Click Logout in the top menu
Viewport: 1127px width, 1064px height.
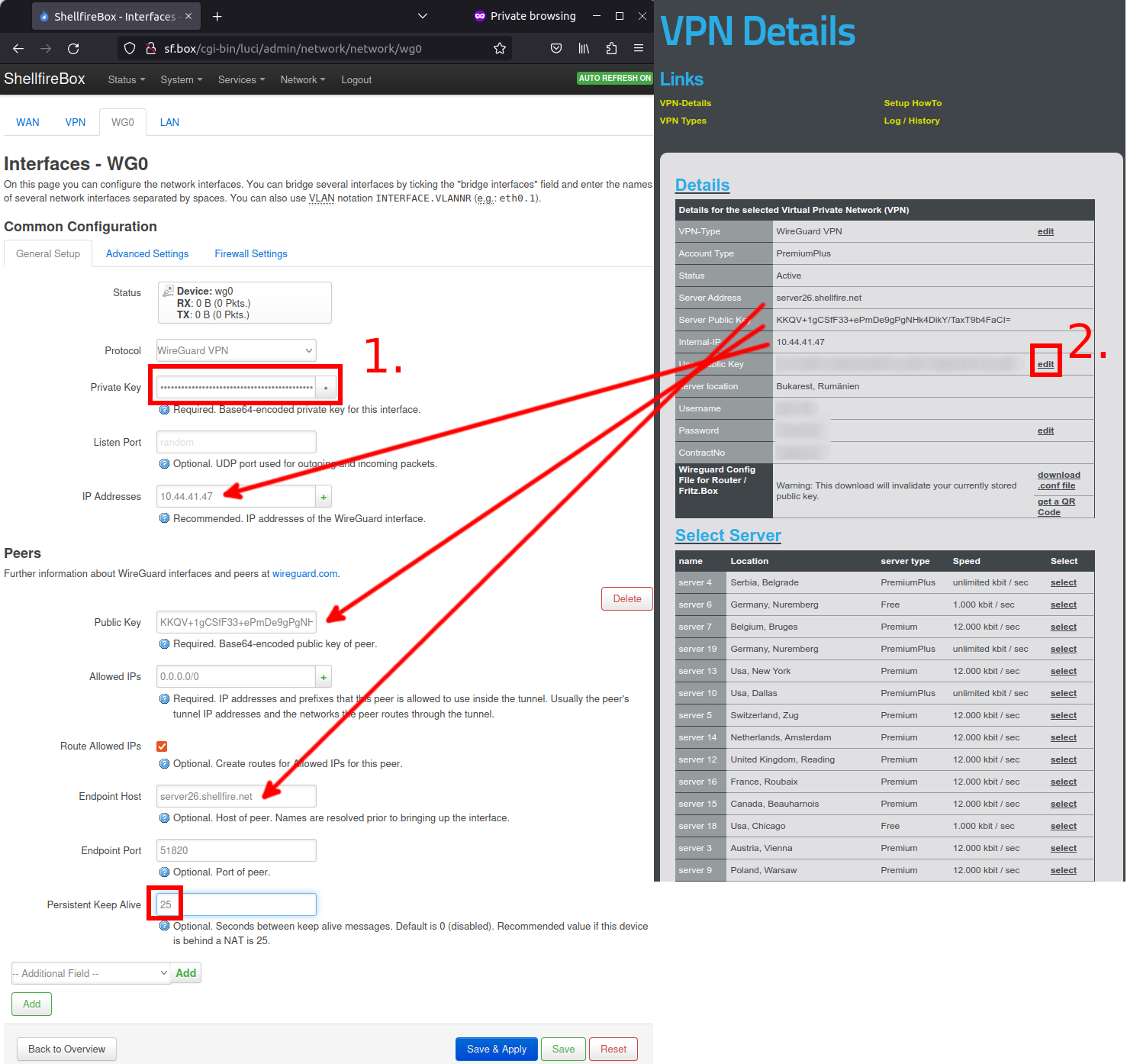356,79
